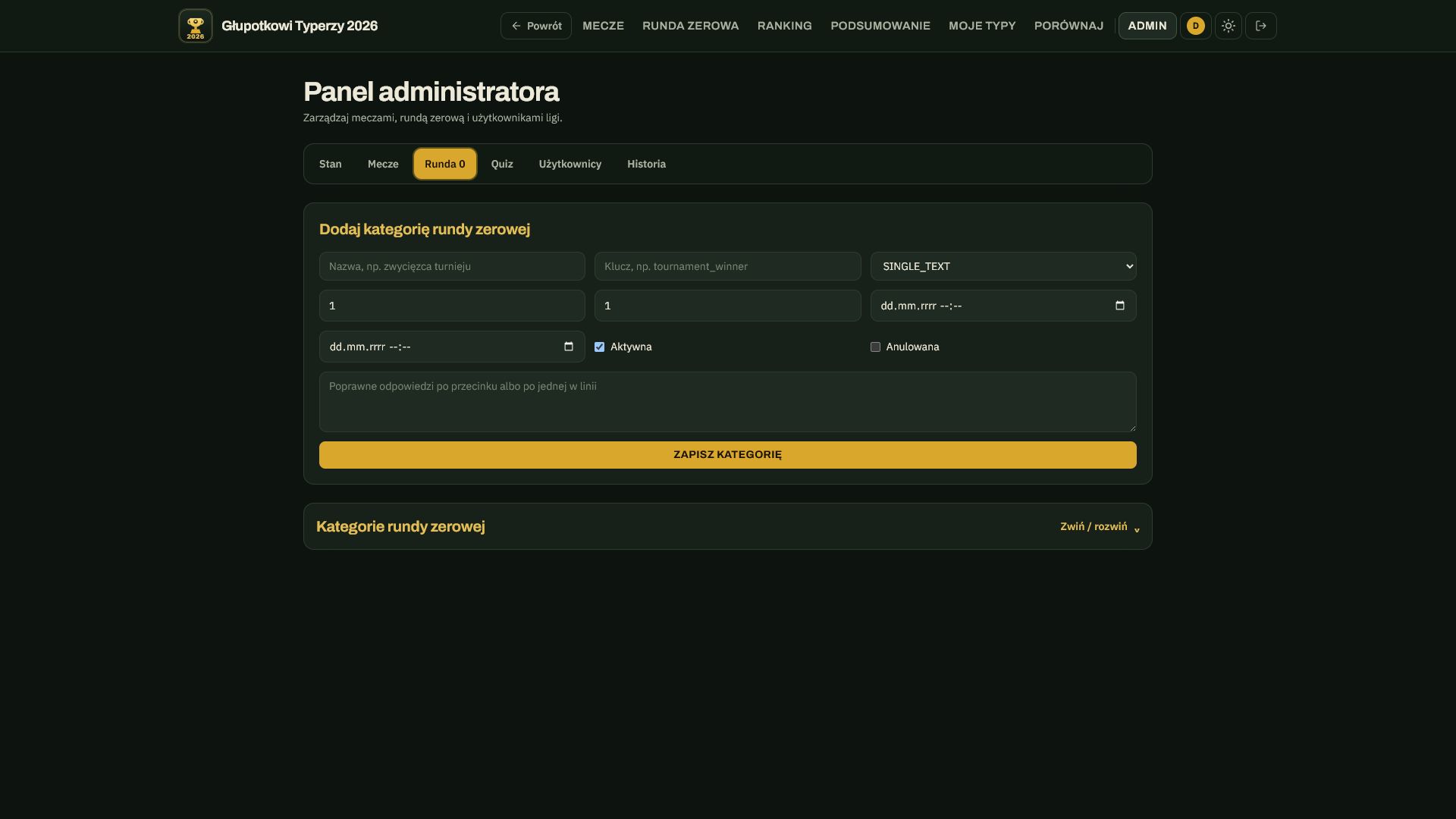Open the user avatar D icon
The image size is (1456, 819).
click(1196, 26)
